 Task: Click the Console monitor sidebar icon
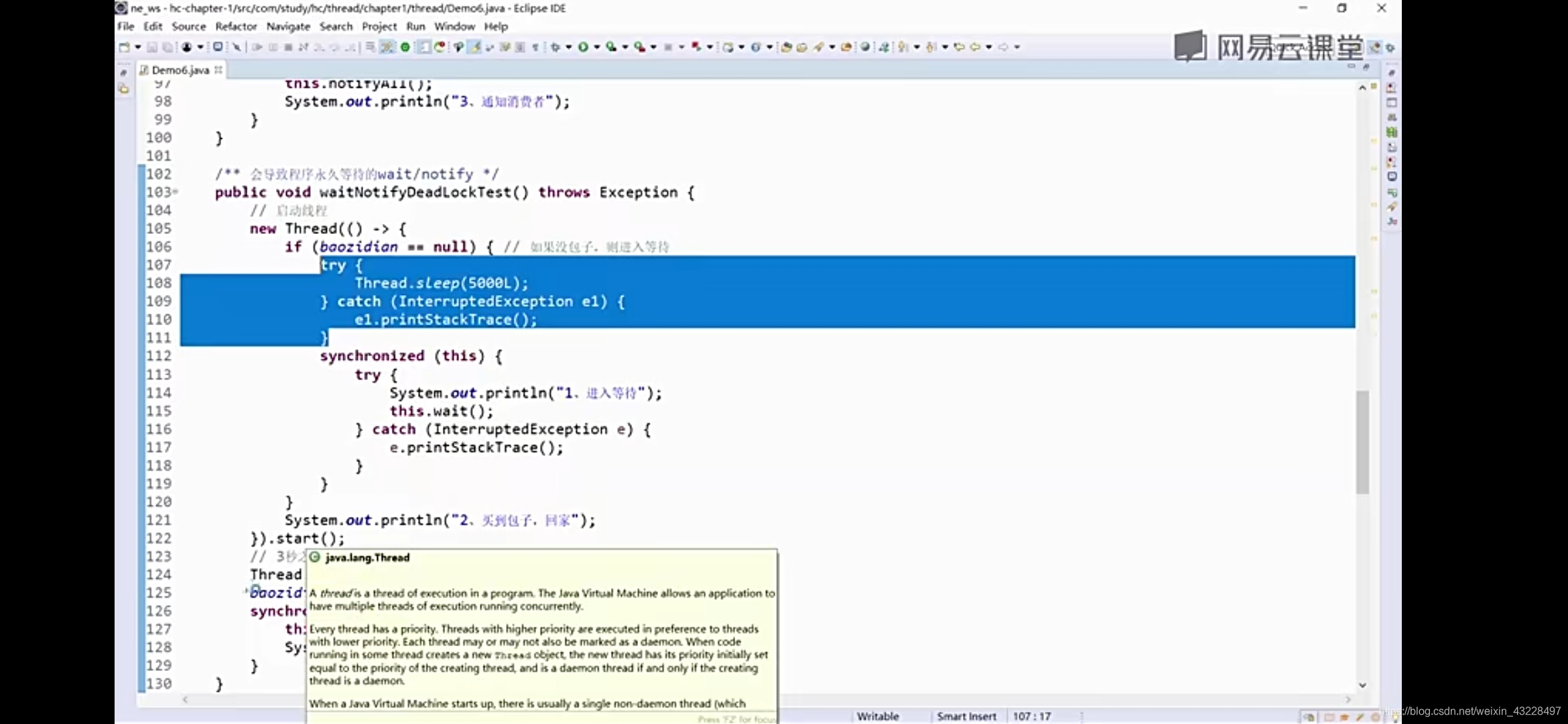click(x=1392, y=176)
